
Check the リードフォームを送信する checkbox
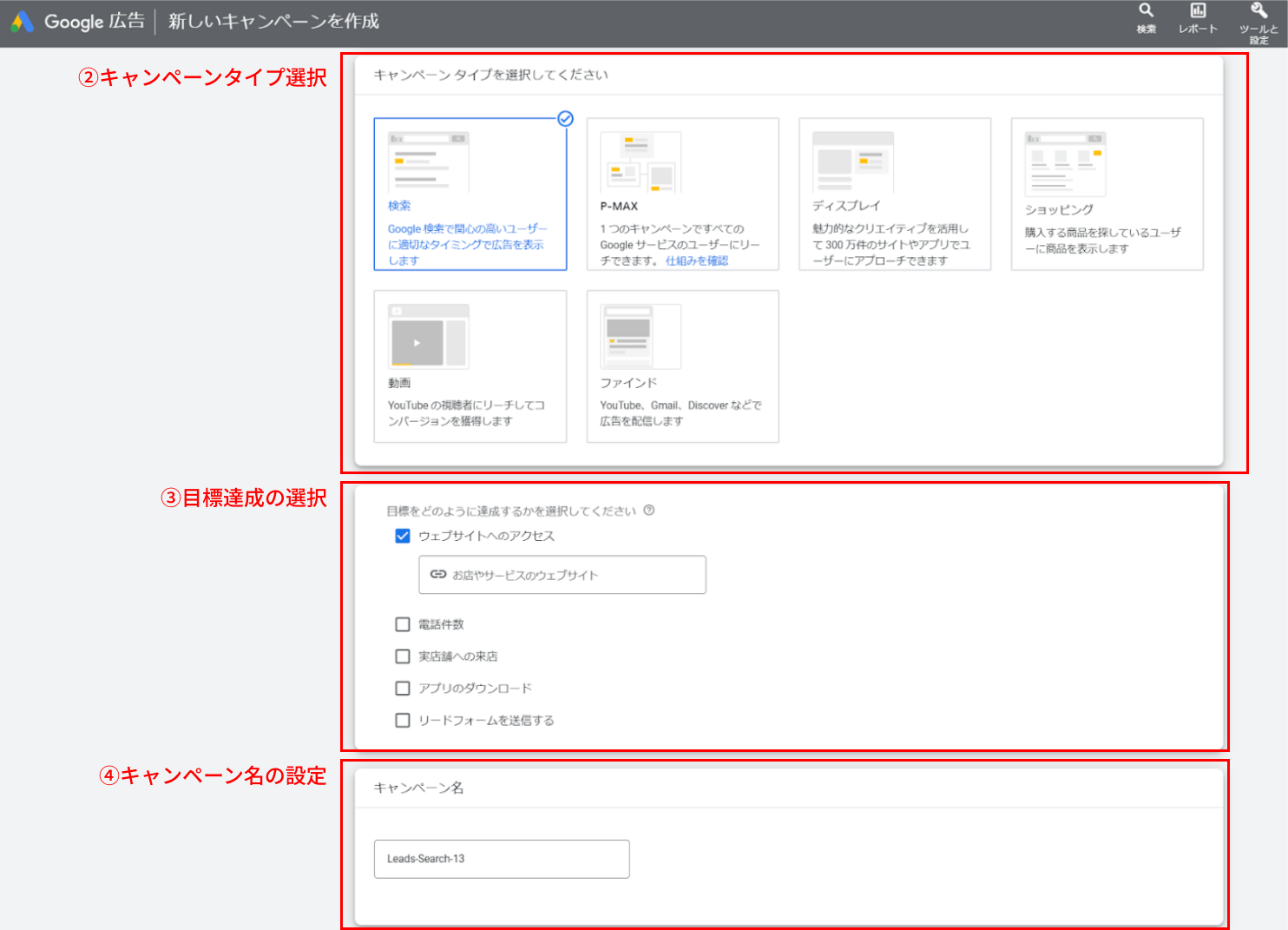pyautogui.click(x=403, y=720)
